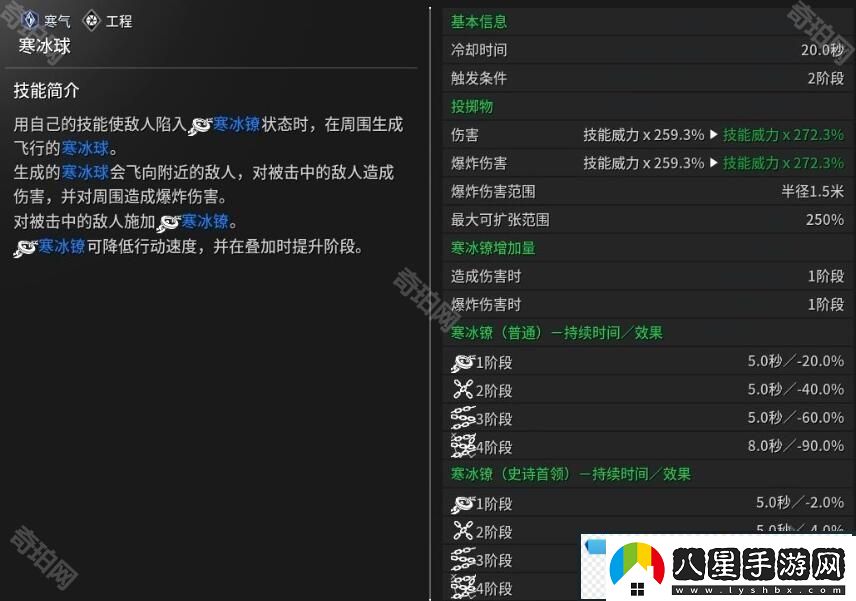
Task: Click the 伤害 row label
Action: coord(465,135)
